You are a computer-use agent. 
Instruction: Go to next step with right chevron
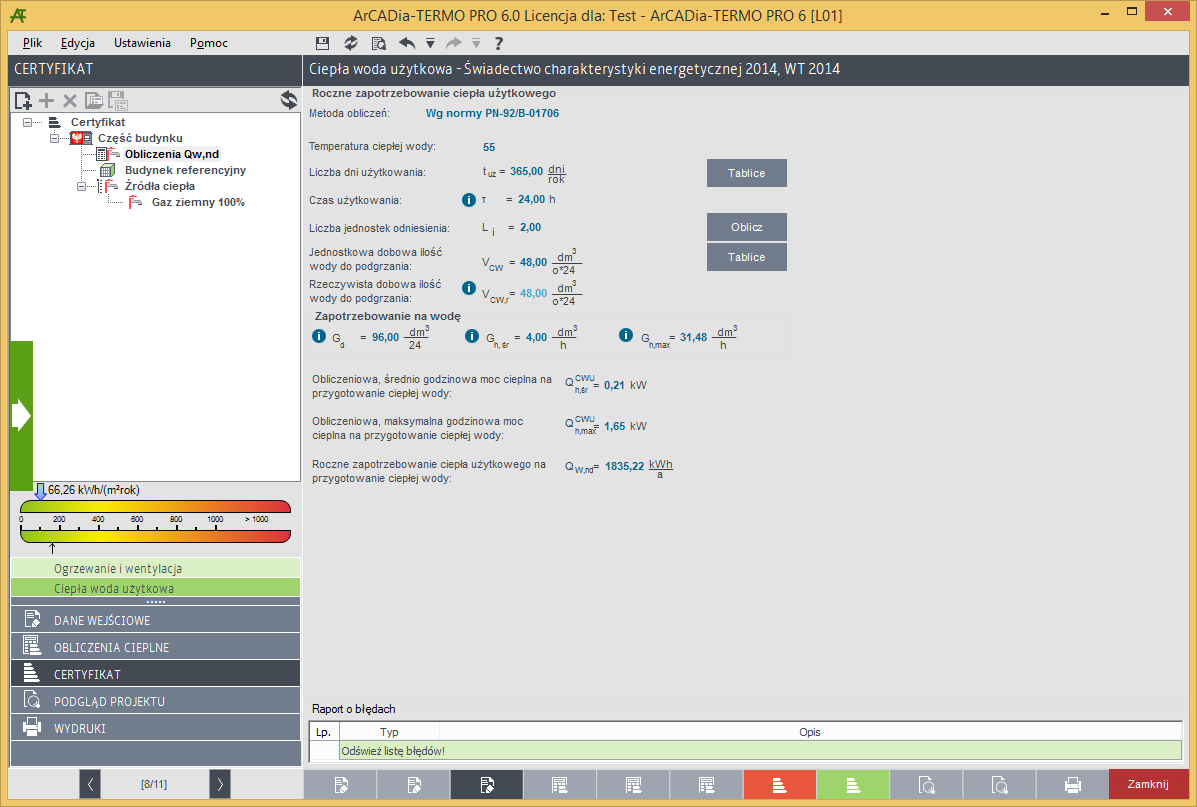(x=220, y=784)
